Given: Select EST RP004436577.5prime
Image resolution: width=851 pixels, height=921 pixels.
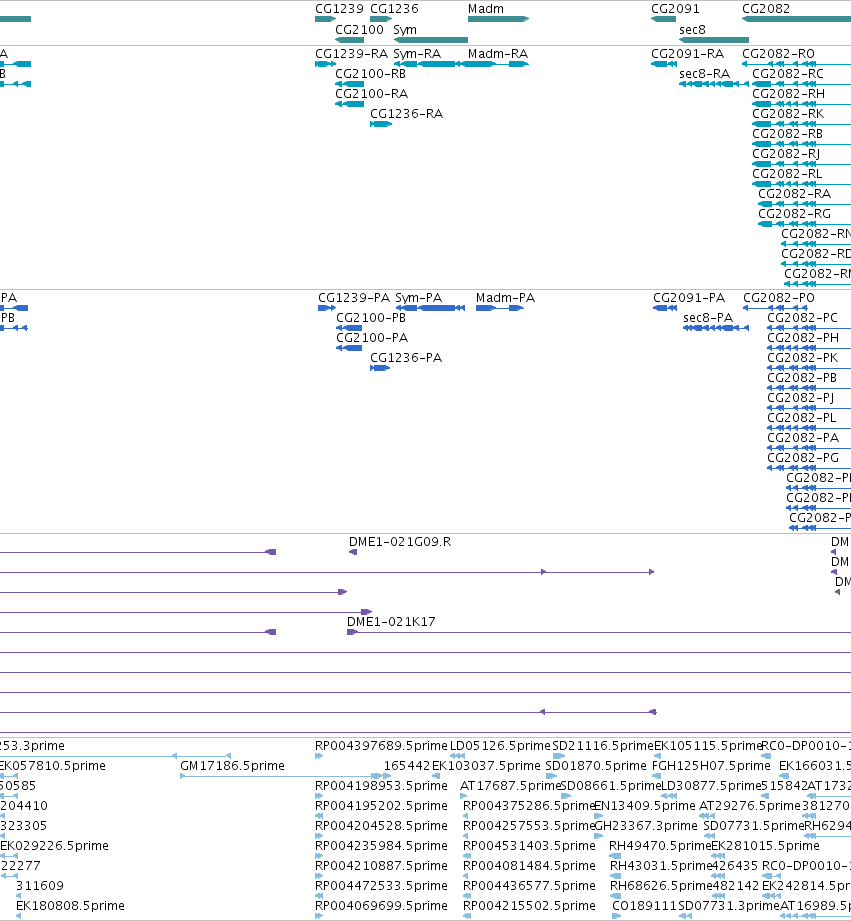Looking at the screenshot, I should coord(466,896).
